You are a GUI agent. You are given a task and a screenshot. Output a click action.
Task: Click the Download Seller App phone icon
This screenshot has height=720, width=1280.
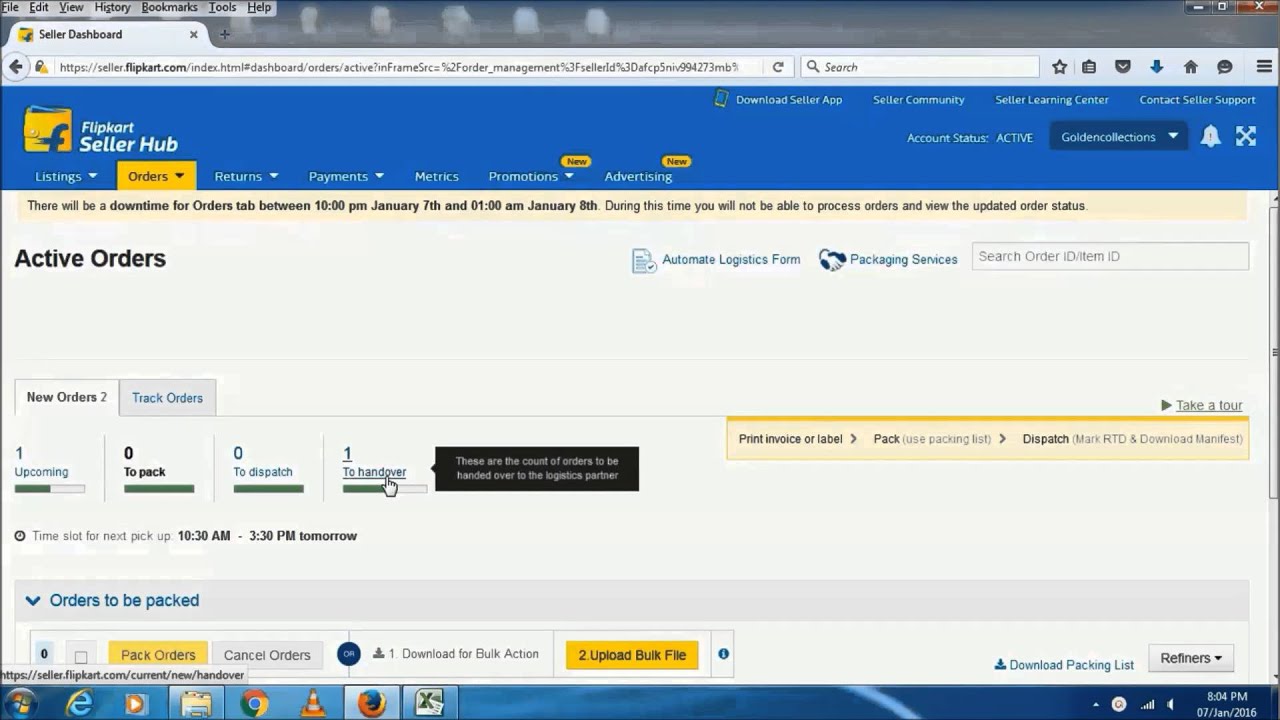(721, 99)
